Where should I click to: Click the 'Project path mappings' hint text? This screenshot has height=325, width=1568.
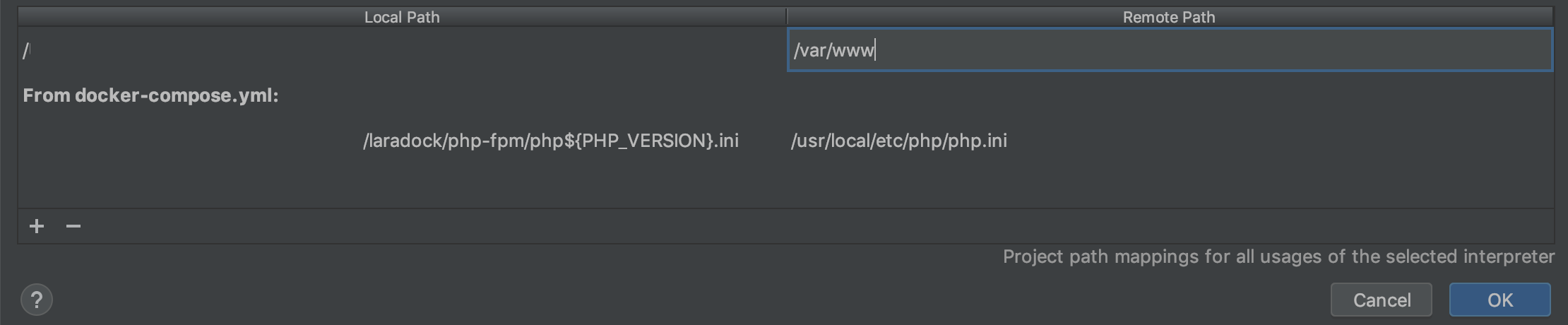(1278, 256)
